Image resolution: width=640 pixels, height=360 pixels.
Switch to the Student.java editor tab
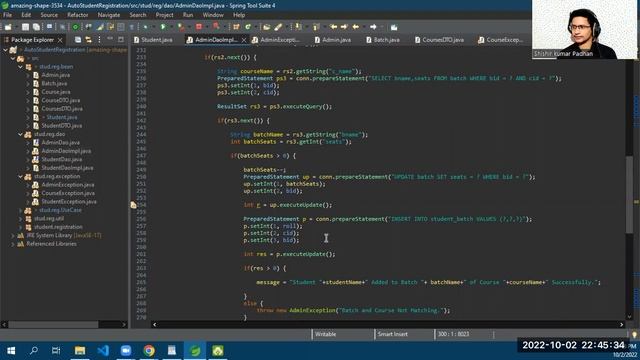click(x=153, y=40)
